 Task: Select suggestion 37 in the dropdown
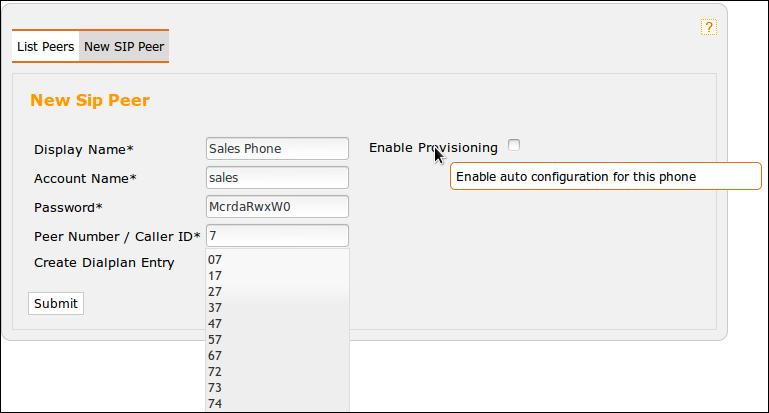pos(216,308)
